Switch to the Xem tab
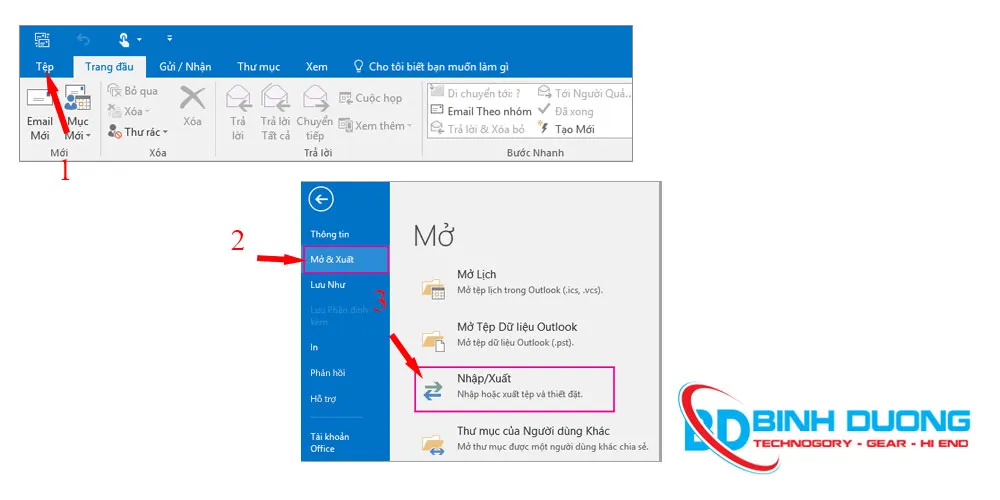Image resolution: width=1000 pixels, height=500 pixels. [316, 67]
